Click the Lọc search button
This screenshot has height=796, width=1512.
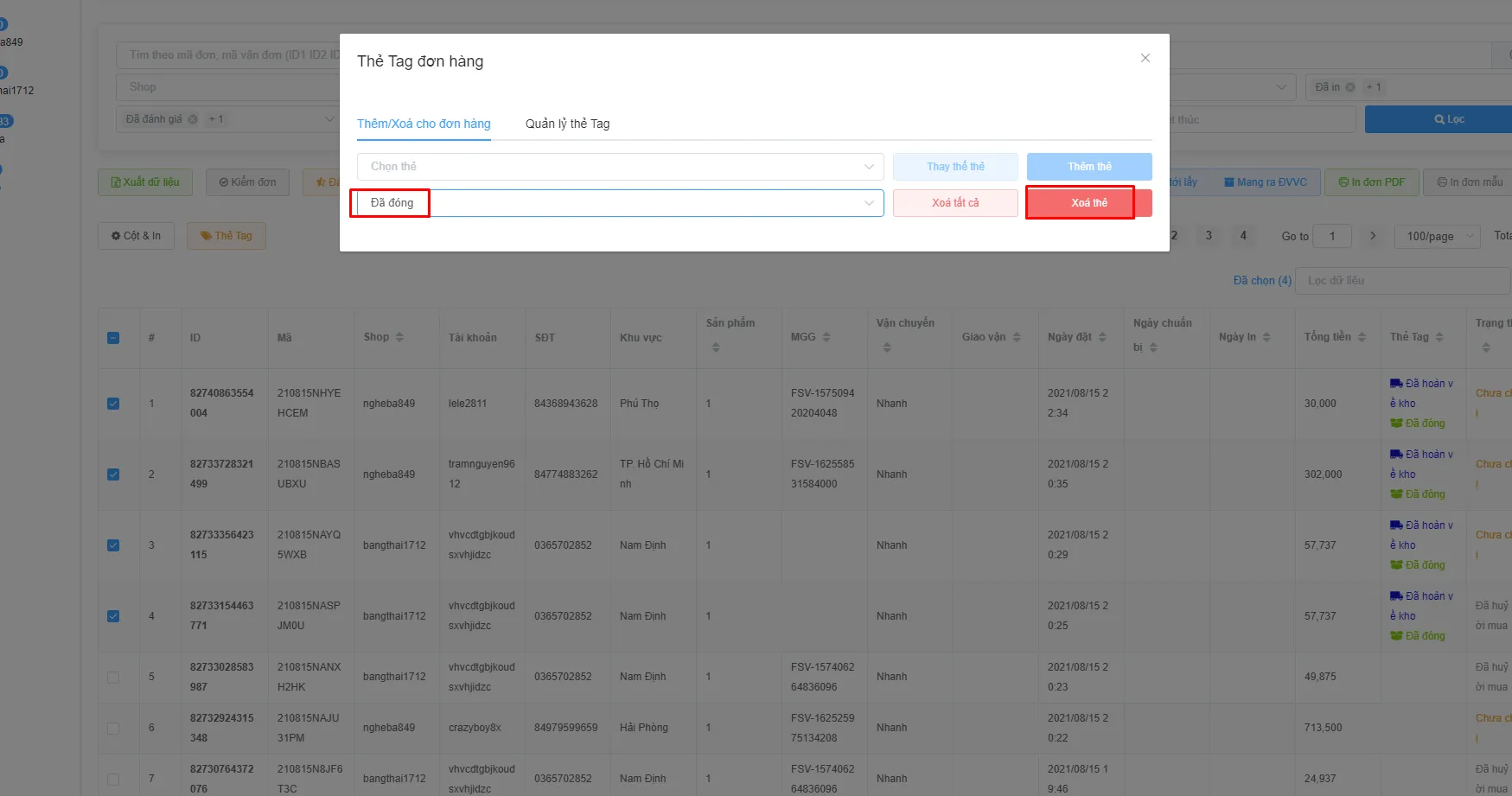1449,119
